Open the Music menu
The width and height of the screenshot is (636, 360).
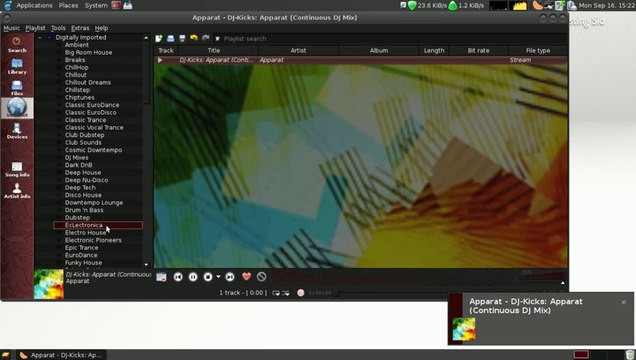point(11,28)
